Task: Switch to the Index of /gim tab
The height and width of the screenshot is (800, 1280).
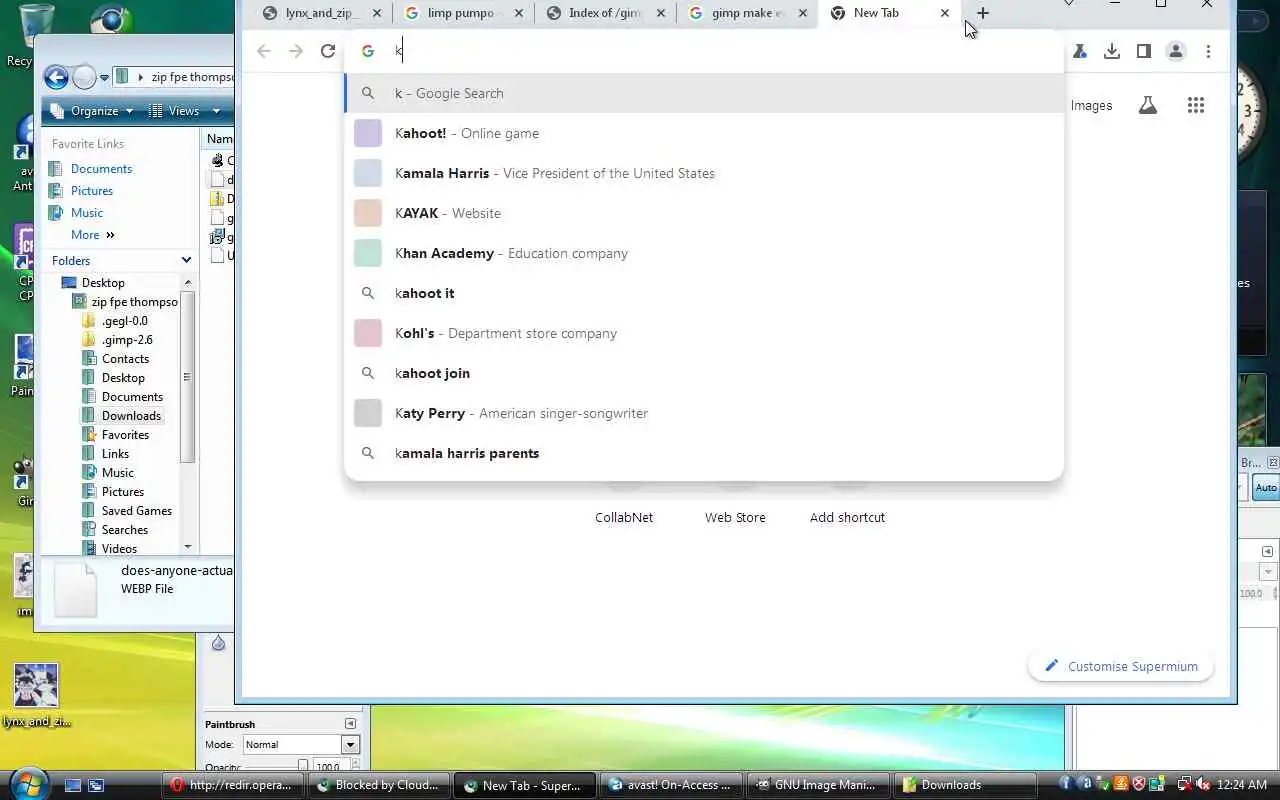Action: coord(604,13)
